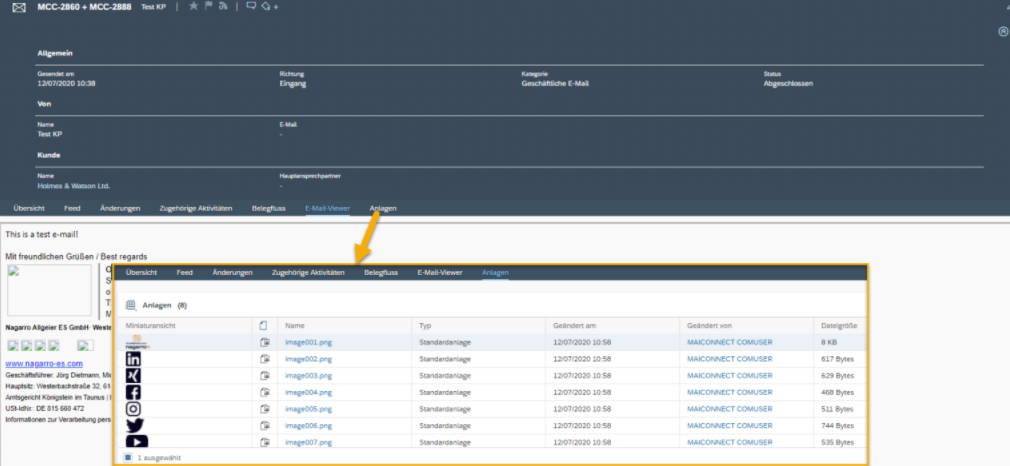The width and height of the screenshot is (1010, 466).
Task: Click the flag icon in the header
Action: [209, 7]
